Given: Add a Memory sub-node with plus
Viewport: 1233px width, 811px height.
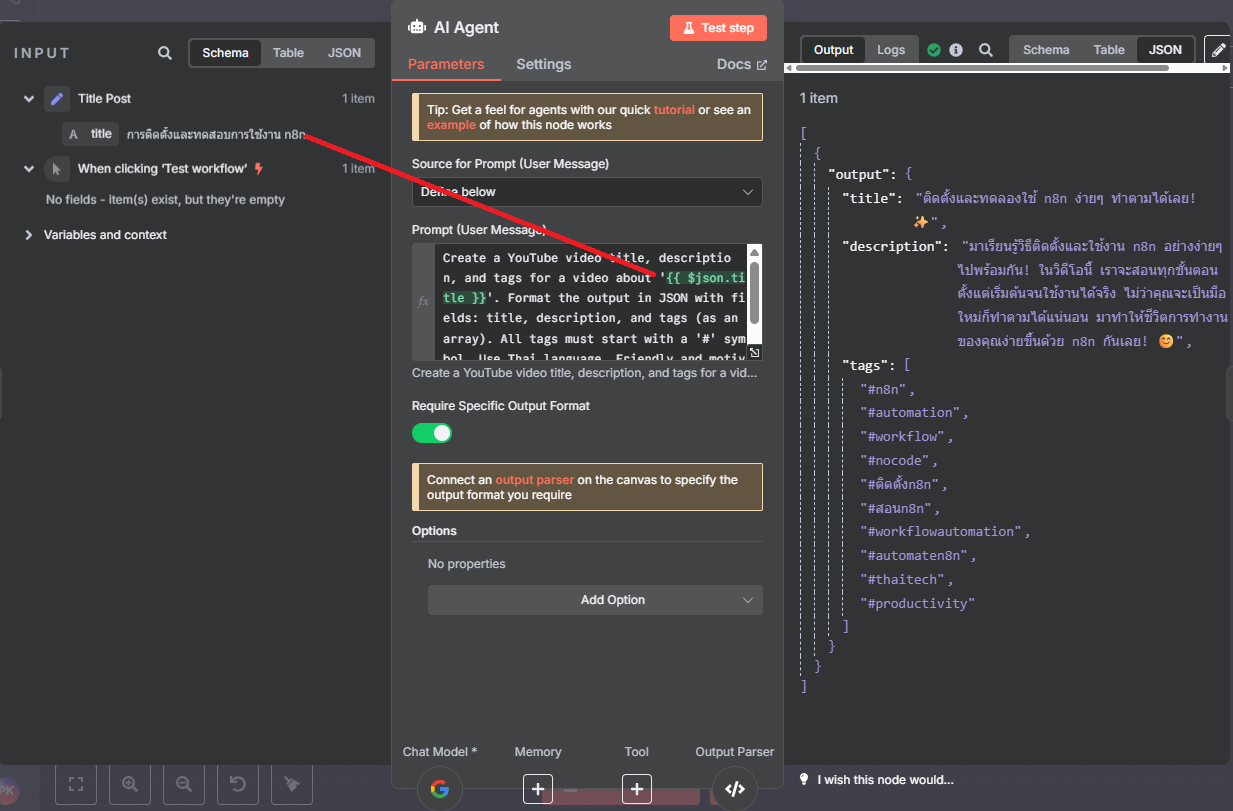Looking at the screenshot, I should click(x=538, y=789).
